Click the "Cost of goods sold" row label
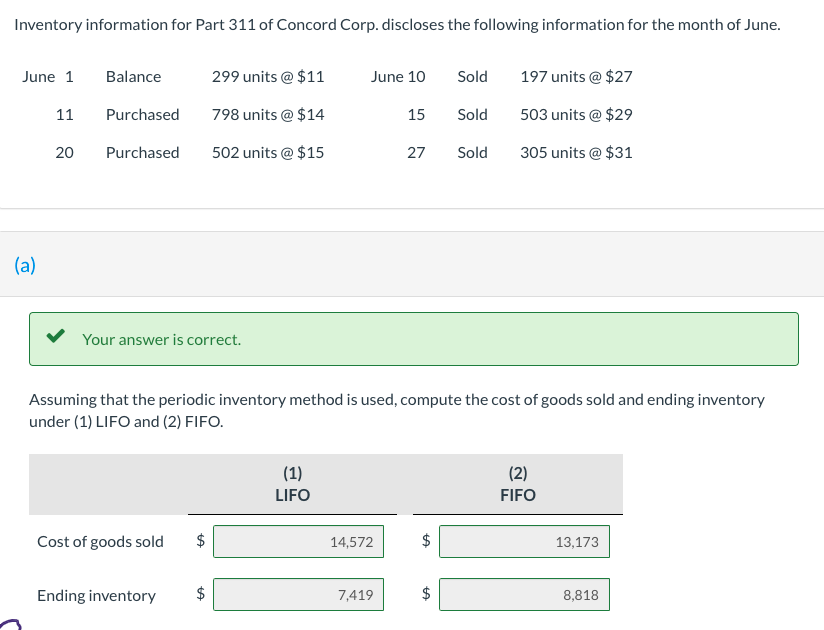 click(100, 542)
